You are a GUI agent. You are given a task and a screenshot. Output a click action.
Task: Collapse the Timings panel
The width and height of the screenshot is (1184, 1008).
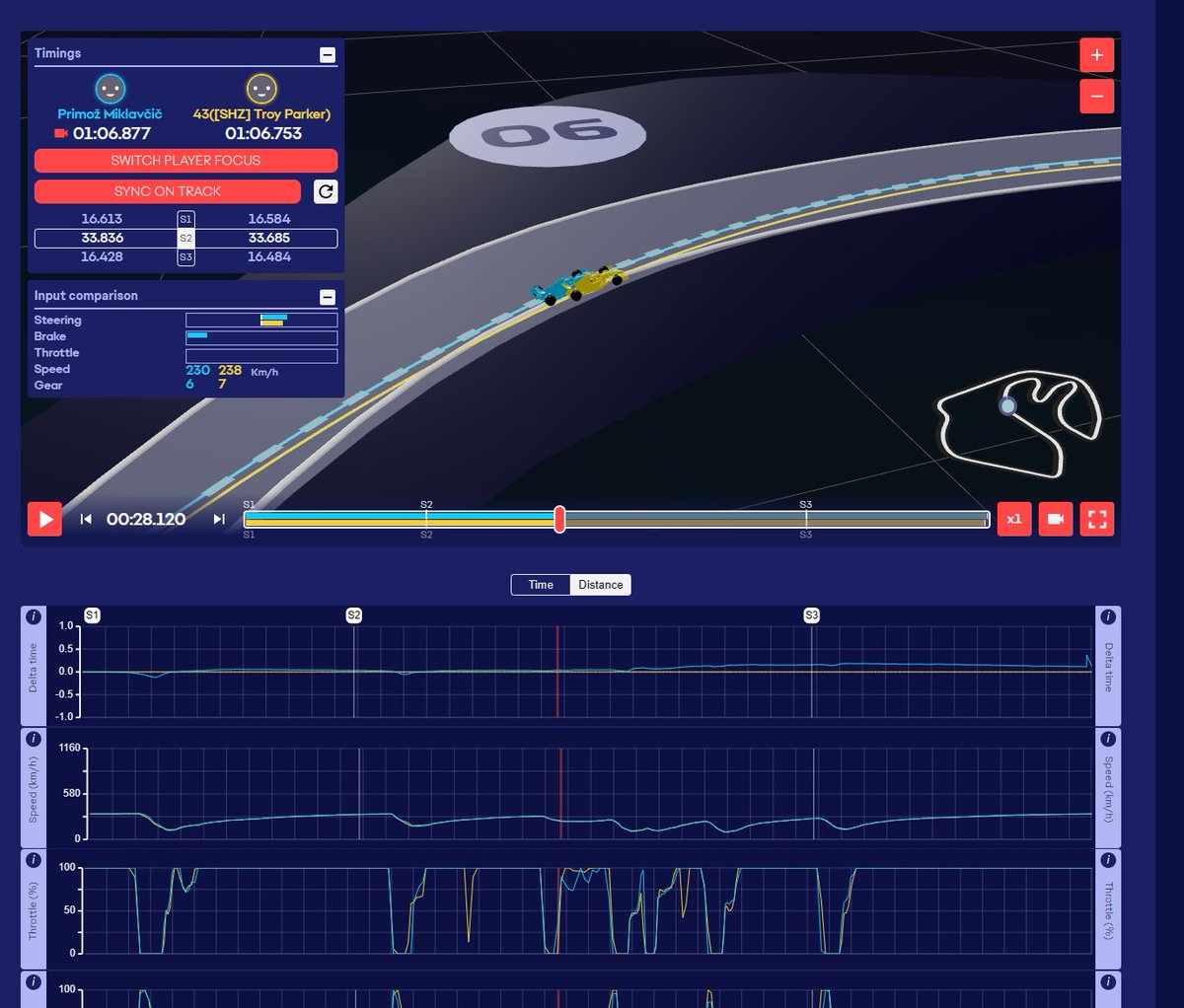click(328, 55)
